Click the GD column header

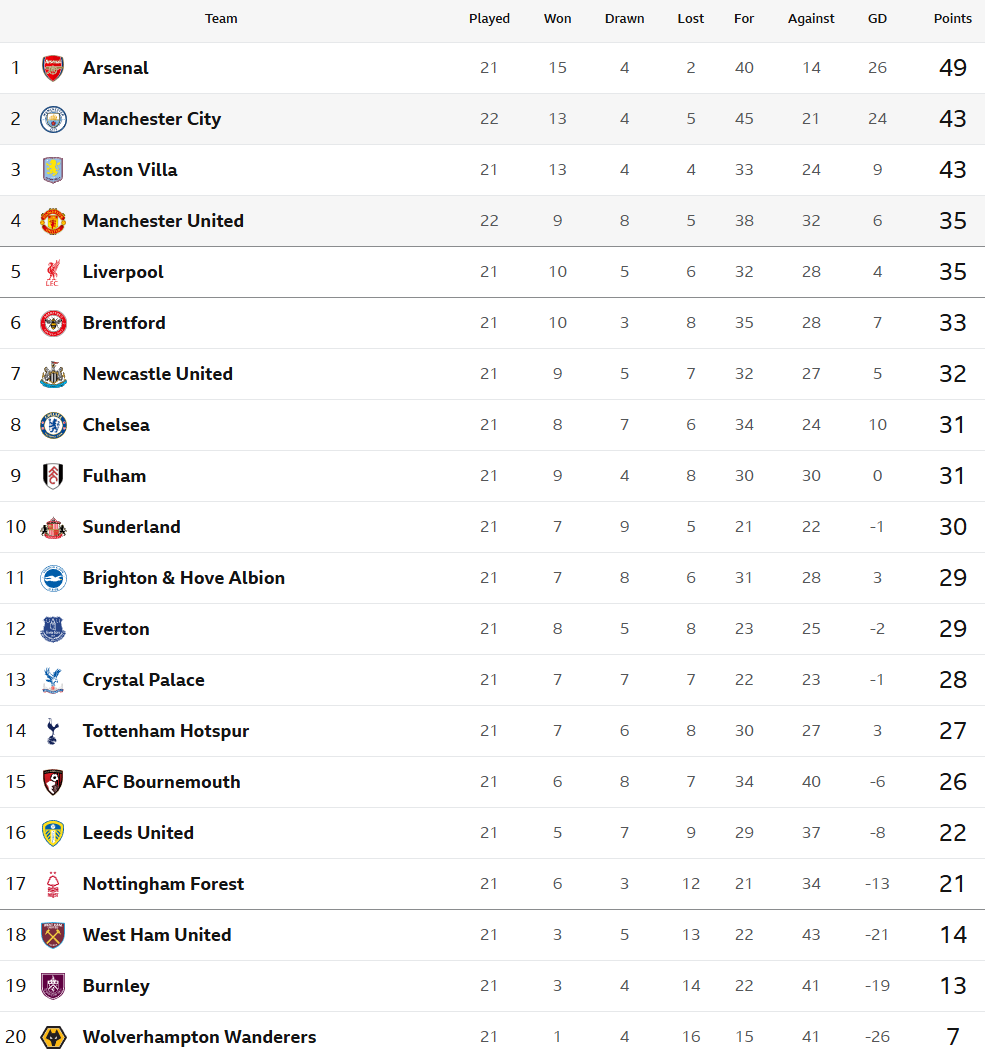point(877,19)
